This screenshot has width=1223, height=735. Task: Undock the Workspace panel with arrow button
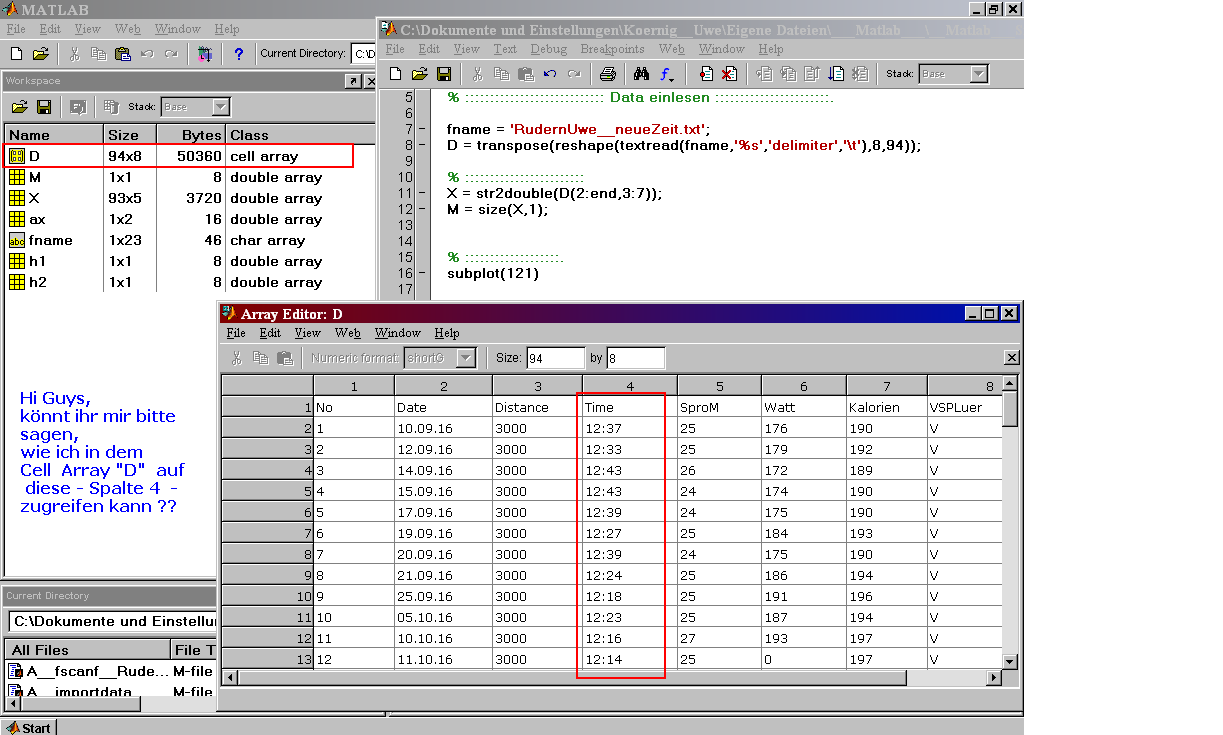[353, 81]
